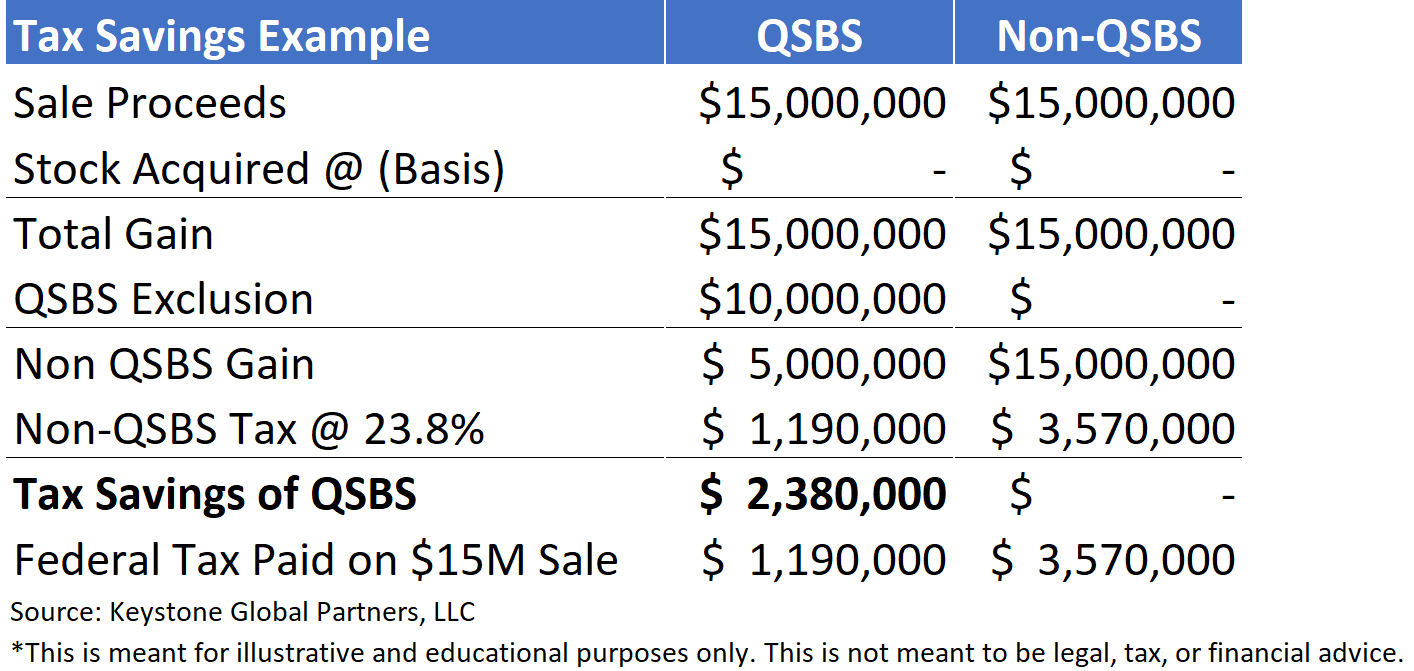Select the Non-QSBS Total Gain value
Screen dimensions: 1414x671
coord(1111,235)
